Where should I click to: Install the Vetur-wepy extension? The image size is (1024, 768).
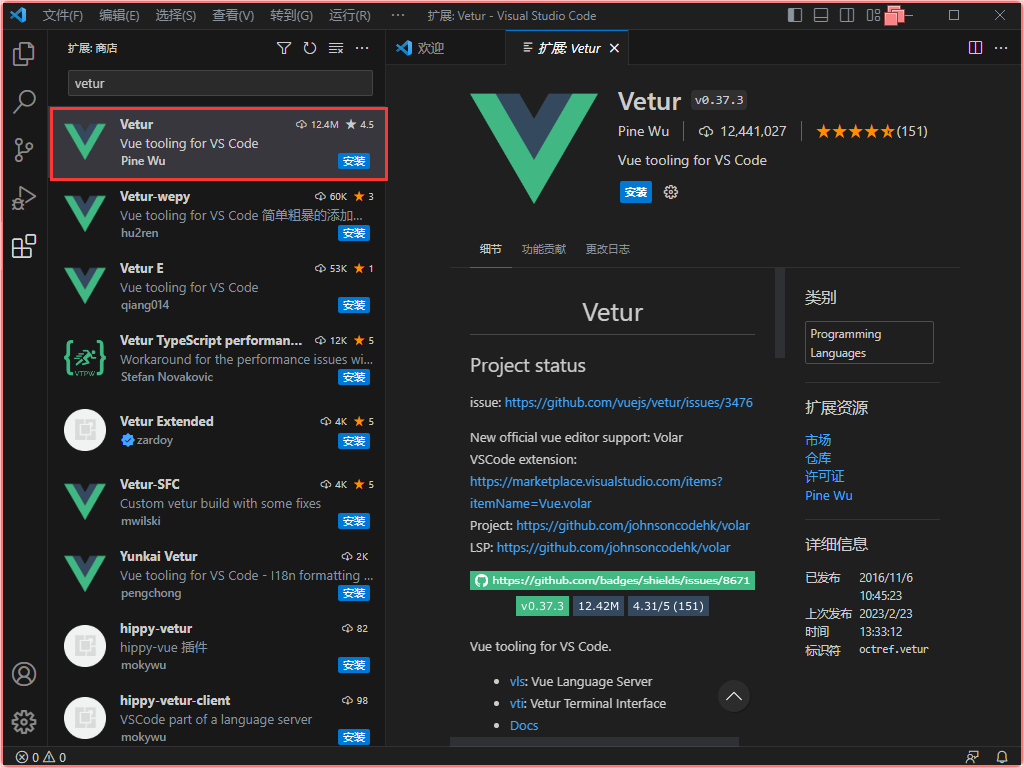pyautogui.click(x=354, y=233)
